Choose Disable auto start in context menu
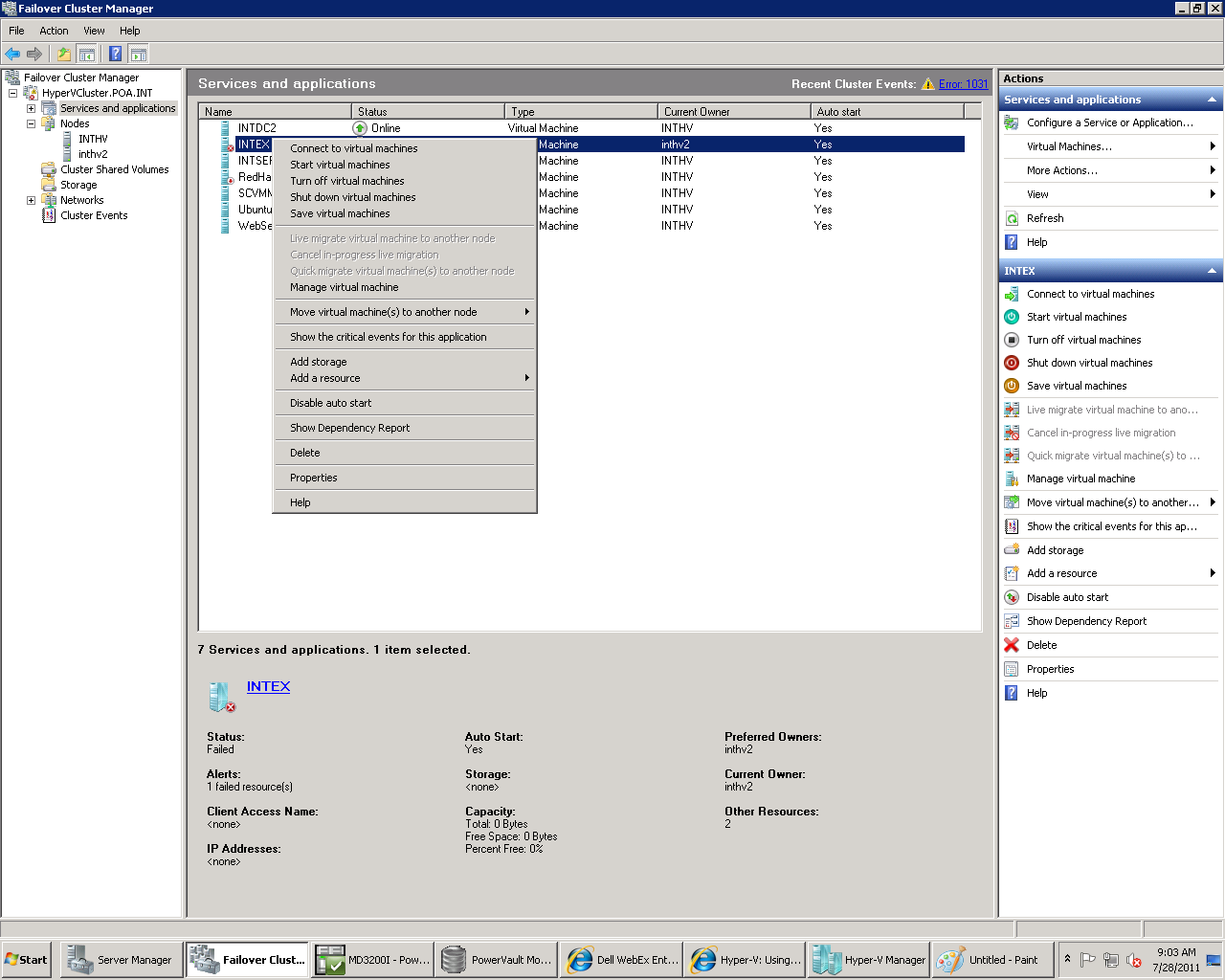The width and height of the screenshot is (1225, 980). point(405,403)
